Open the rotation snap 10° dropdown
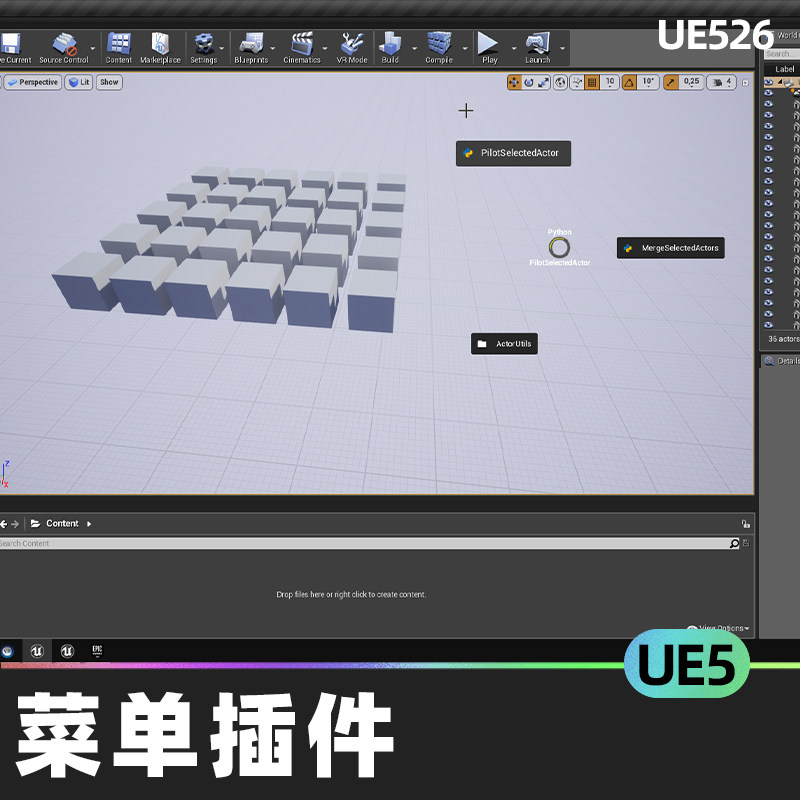The image size is (800, 800). tap(648, 82)
